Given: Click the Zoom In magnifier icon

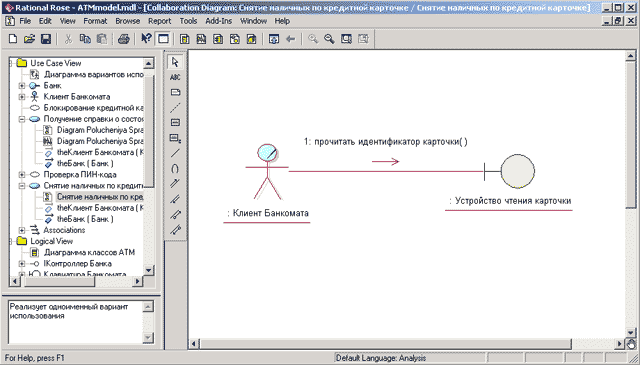Looking at the screenshot, I should [313, 39].
